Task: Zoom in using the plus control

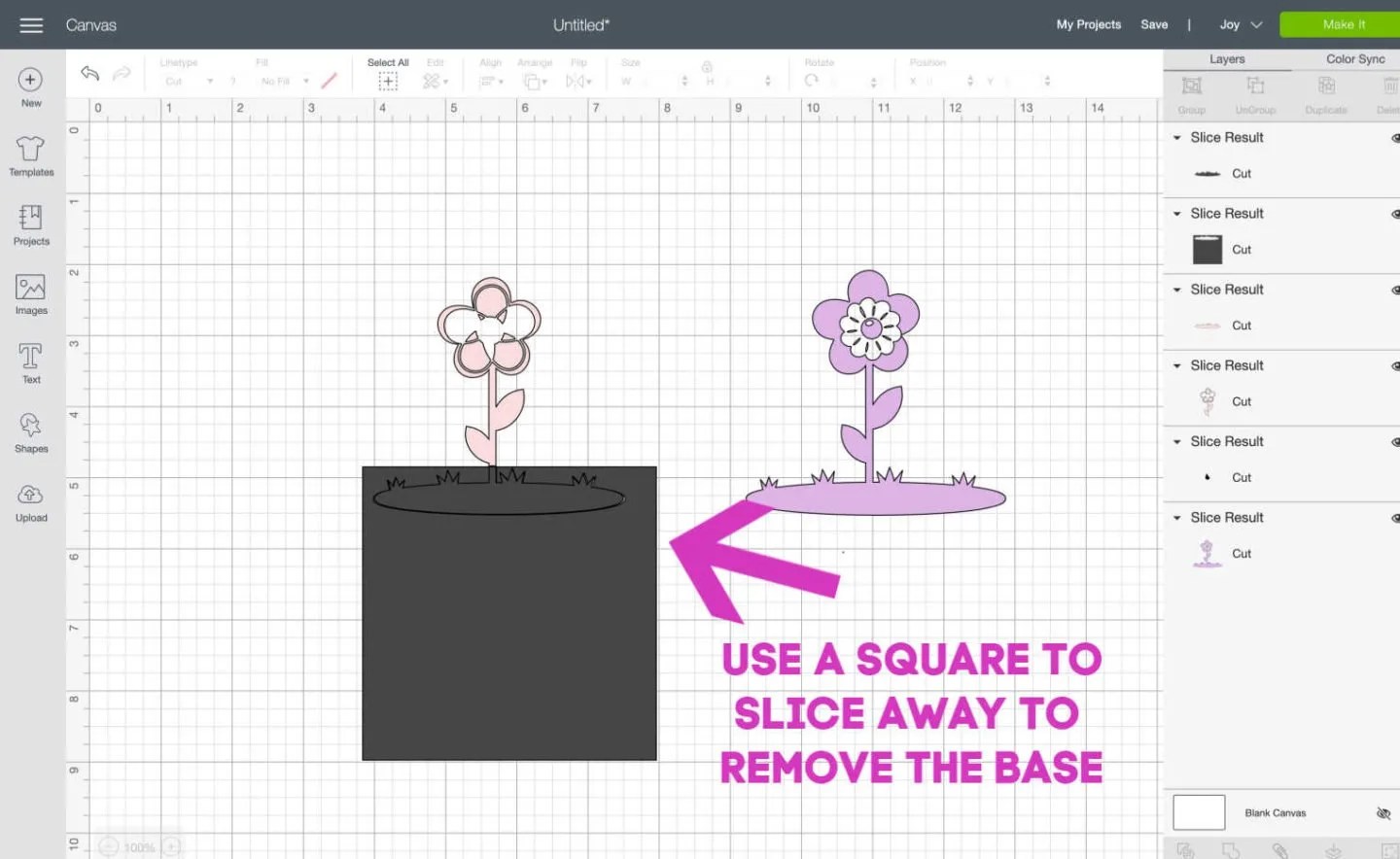Action: pos(172,847)
